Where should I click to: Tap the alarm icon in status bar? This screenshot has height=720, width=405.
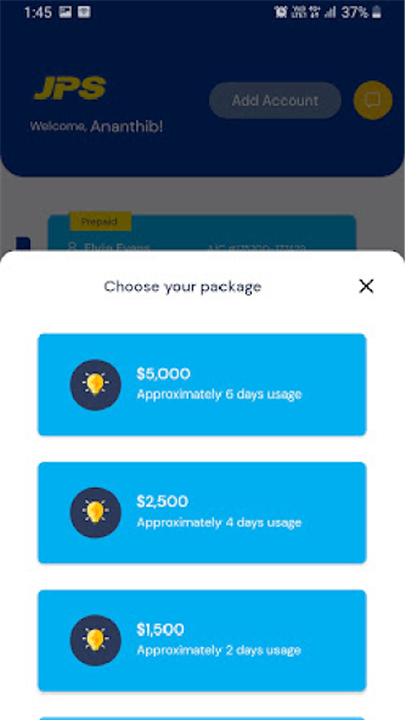tap(280, 12)
